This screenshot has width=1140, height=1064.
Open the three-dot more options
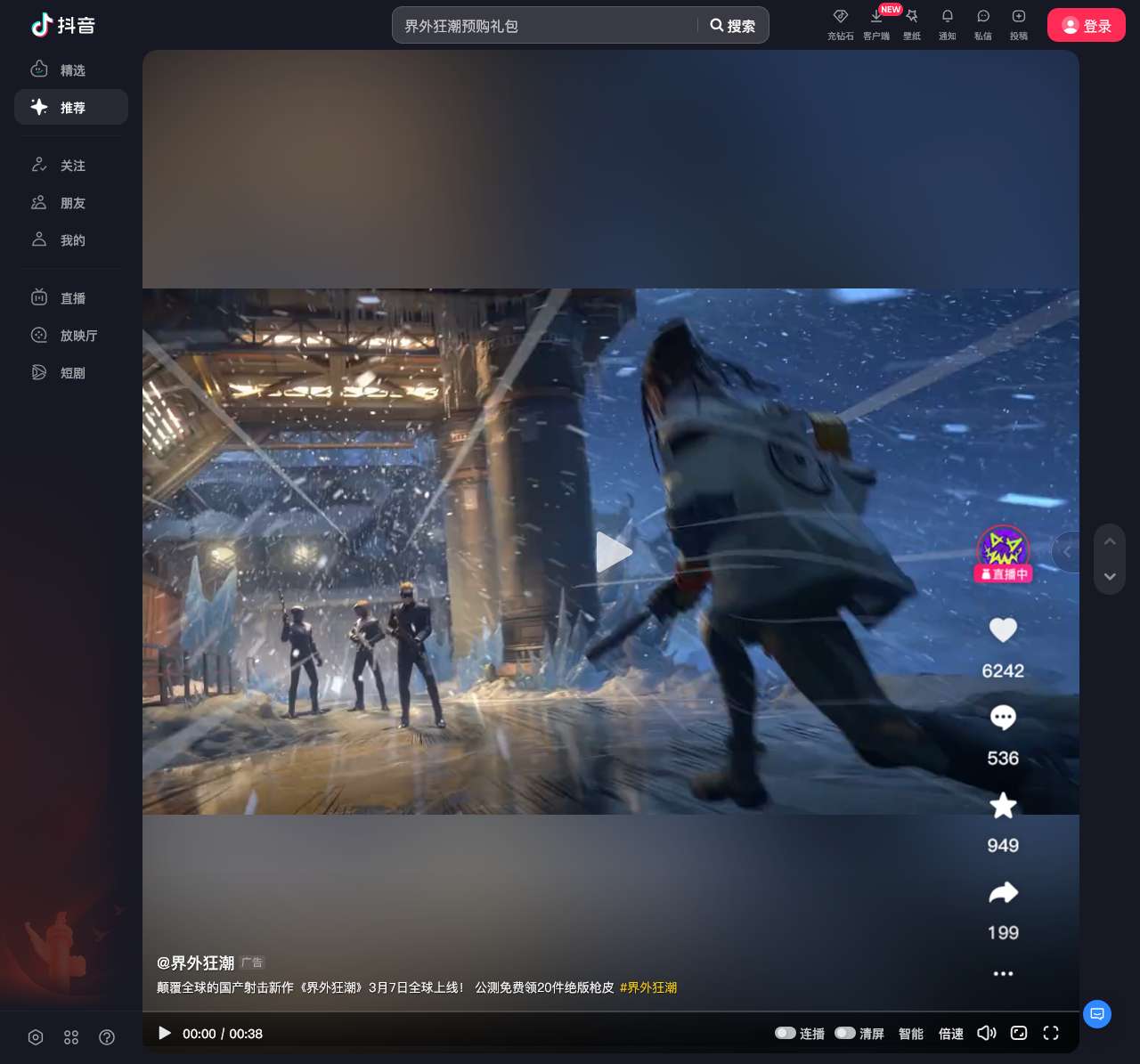coord(1003,973)
